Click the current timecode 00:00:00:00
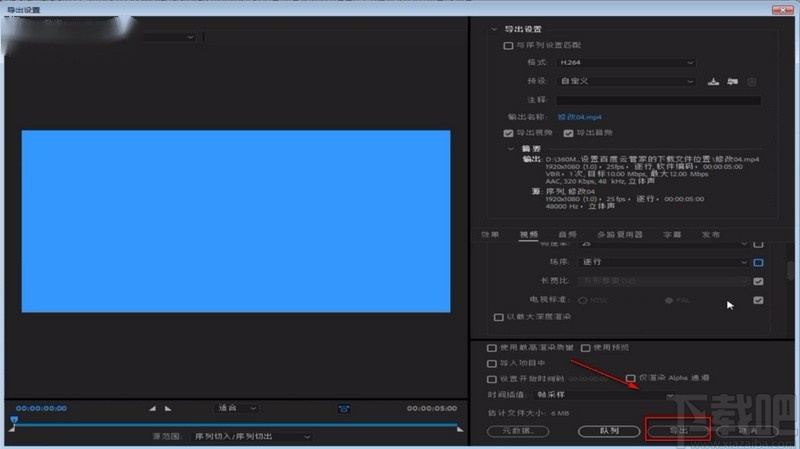Screen dimensions: 800x449 pyautogui.click(x=41, y=408)
